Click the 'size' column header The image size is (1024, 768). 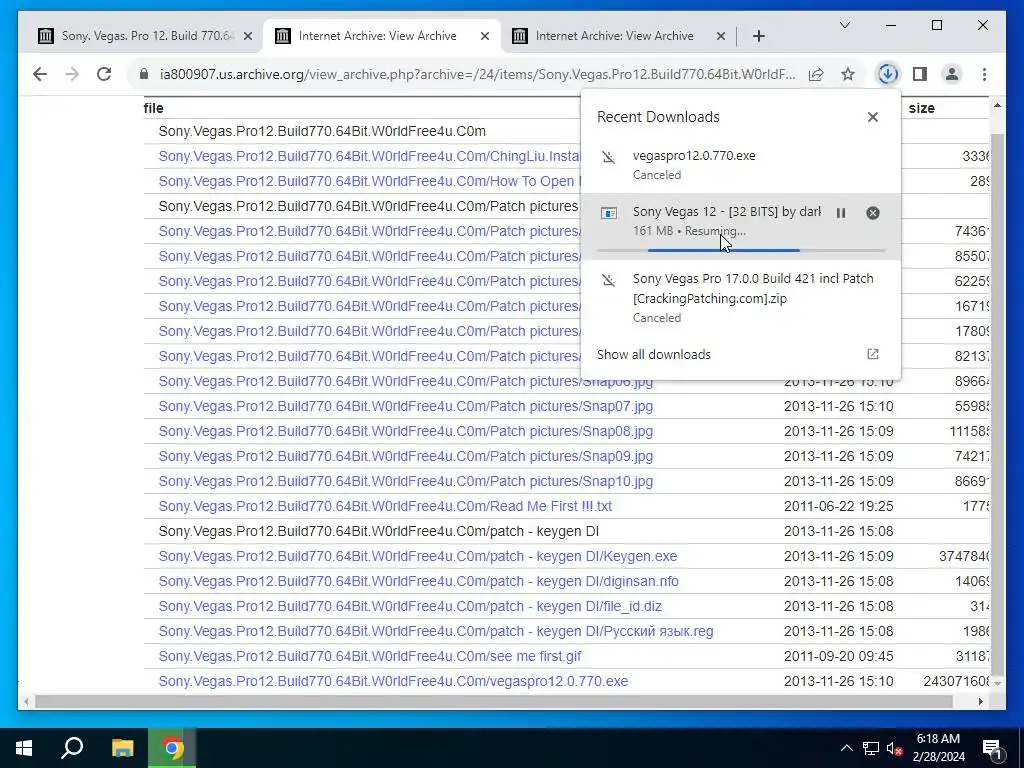coord(921,108)
